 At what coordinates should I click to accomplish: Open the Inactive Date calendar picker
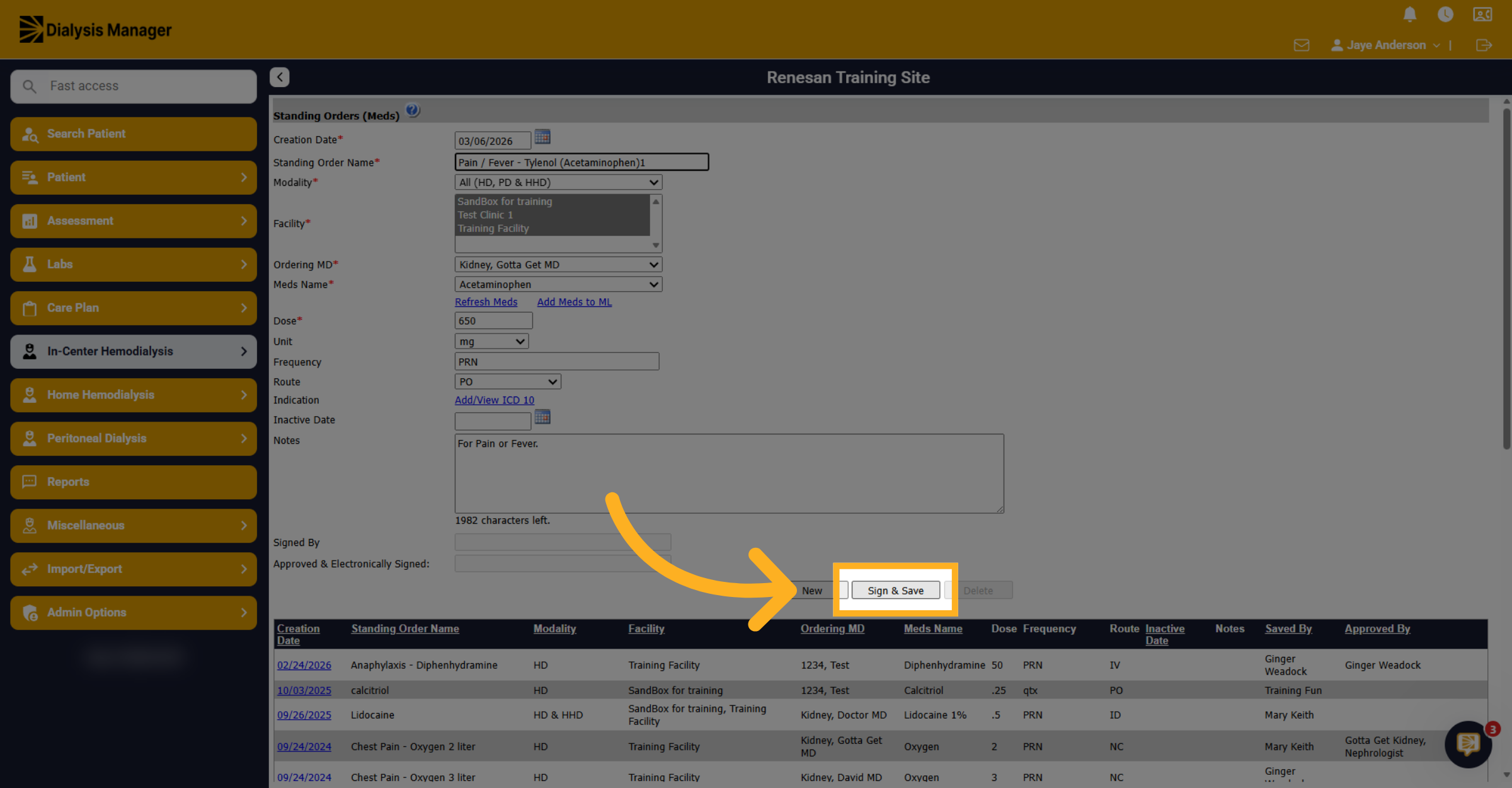[542, 417]
